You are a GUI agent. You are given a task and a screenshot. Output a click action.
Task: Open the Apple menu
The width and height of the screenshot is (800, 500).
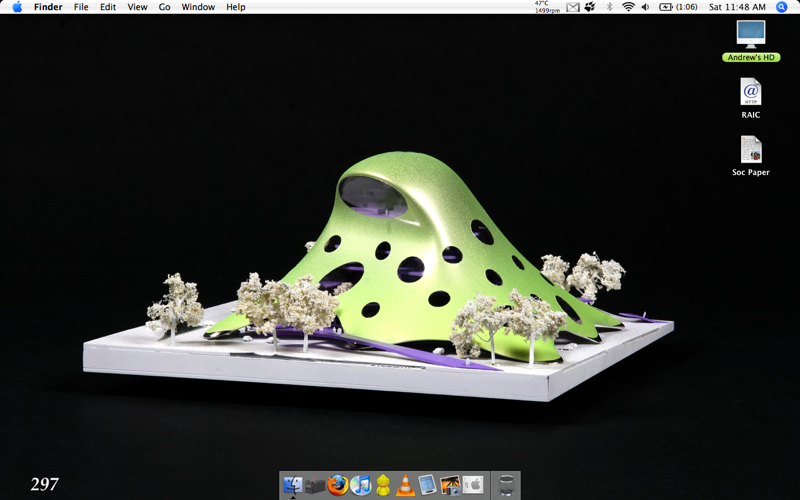pos(17,7)
